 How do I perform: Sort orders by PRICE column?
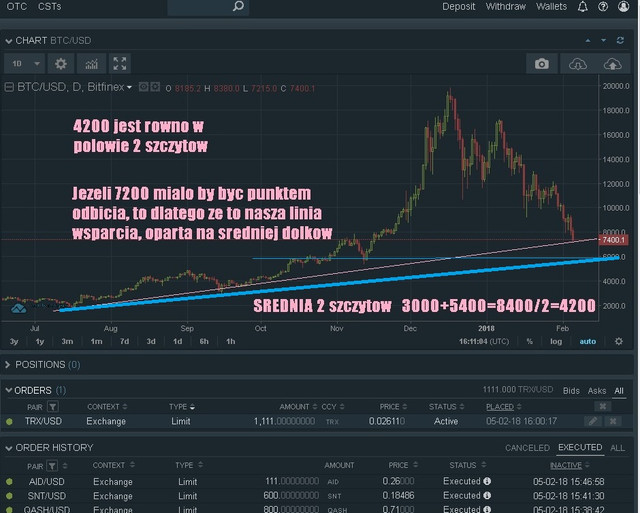[393, 407]
